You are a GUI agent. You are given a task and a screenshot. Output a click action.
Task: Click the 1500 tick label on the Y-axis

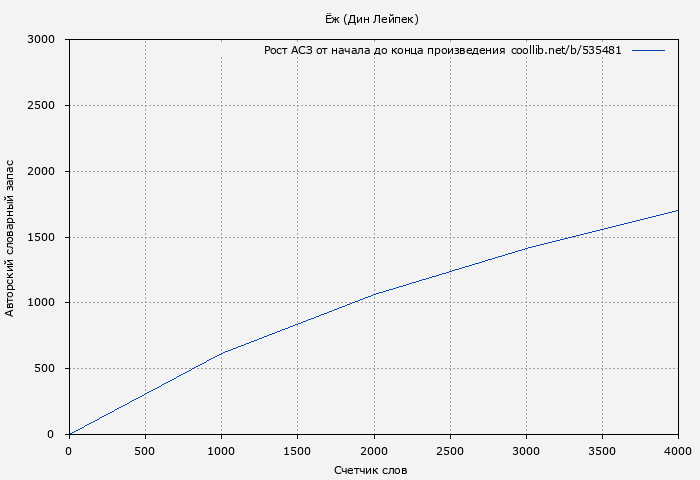click(x=41, y=238)
